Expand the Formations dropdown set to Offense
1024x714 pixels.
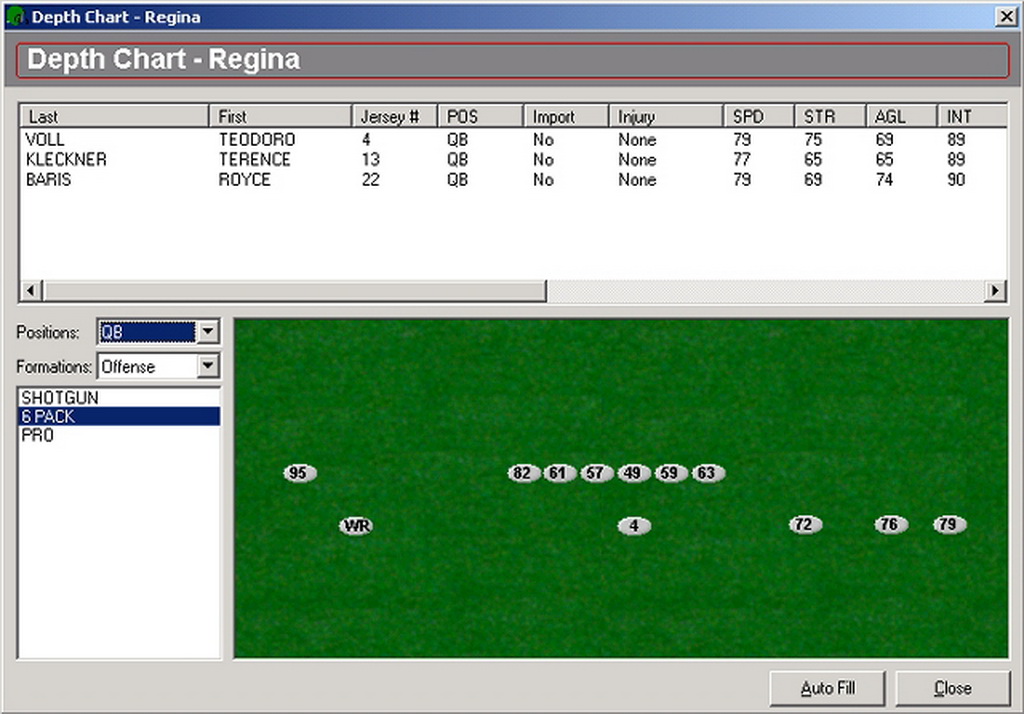pyautogui.click(x=208, y=366)
